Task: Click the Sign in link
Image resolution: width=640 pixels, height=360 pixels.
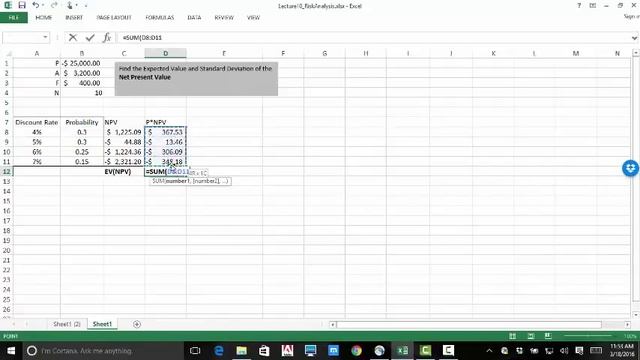Action: click(x=631, y=17)
